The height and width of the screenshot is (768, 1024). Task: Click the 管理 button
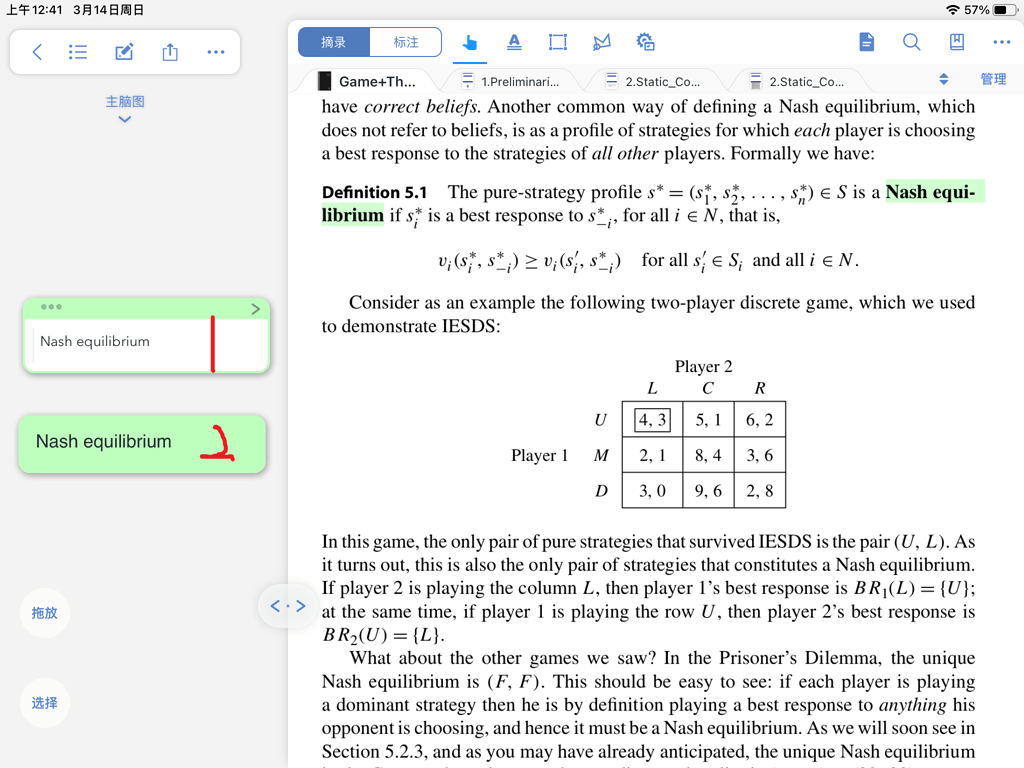point(993,80)
